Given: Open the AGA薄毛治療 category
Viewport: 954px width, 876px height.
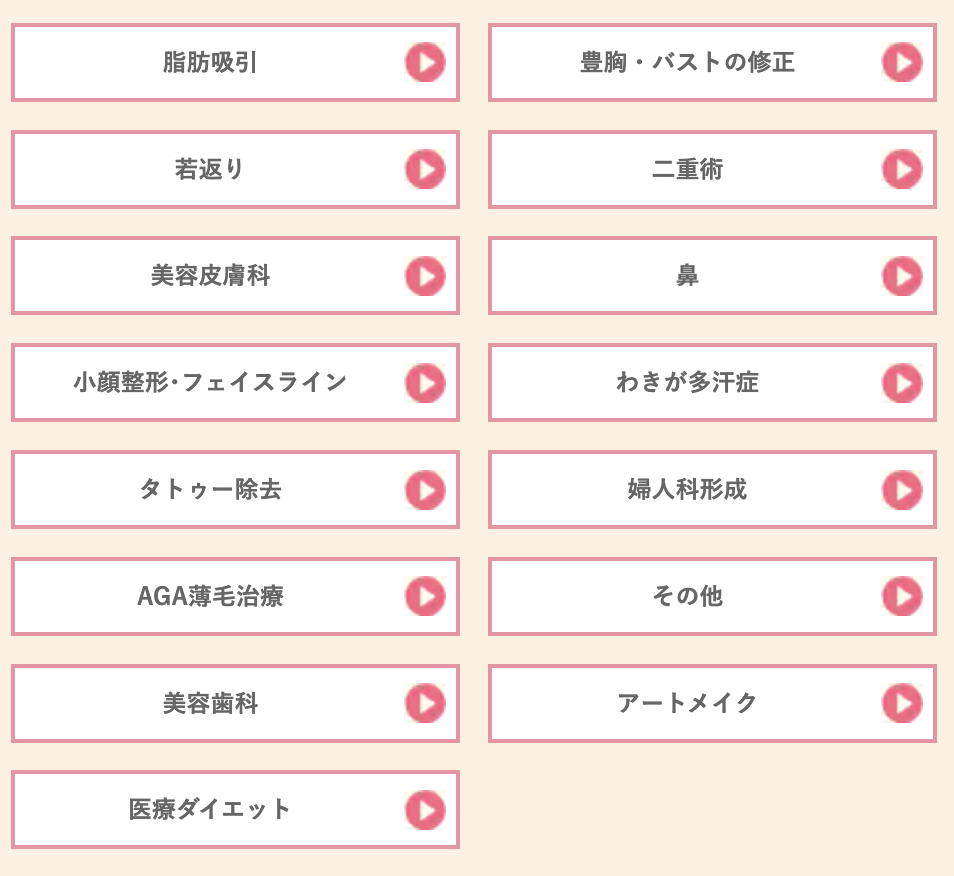Looking at the screenshot, I should pyautogui.click(x=235, y=596).
